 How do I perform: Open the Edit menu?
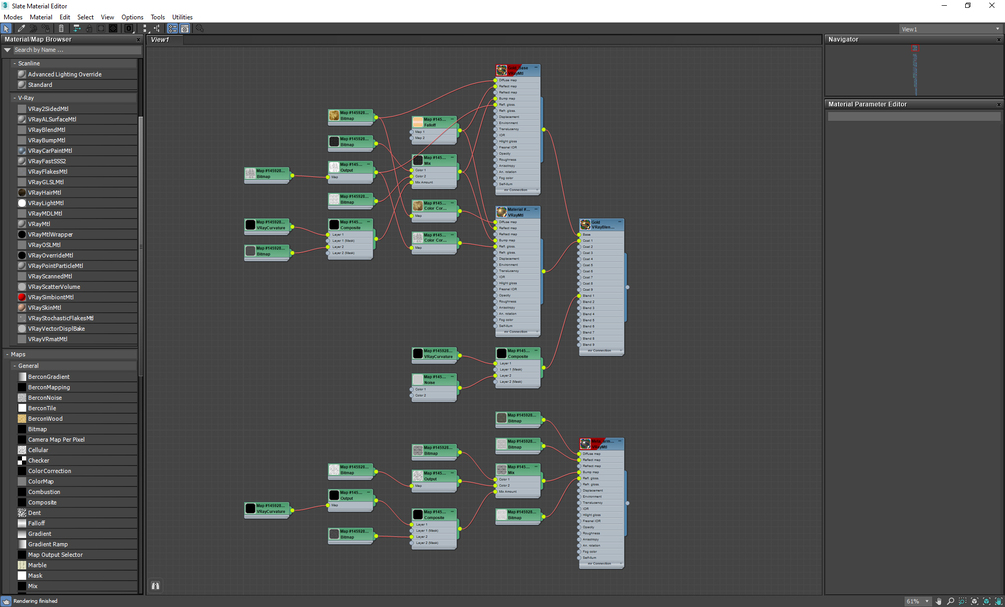[x=65, y=17]
